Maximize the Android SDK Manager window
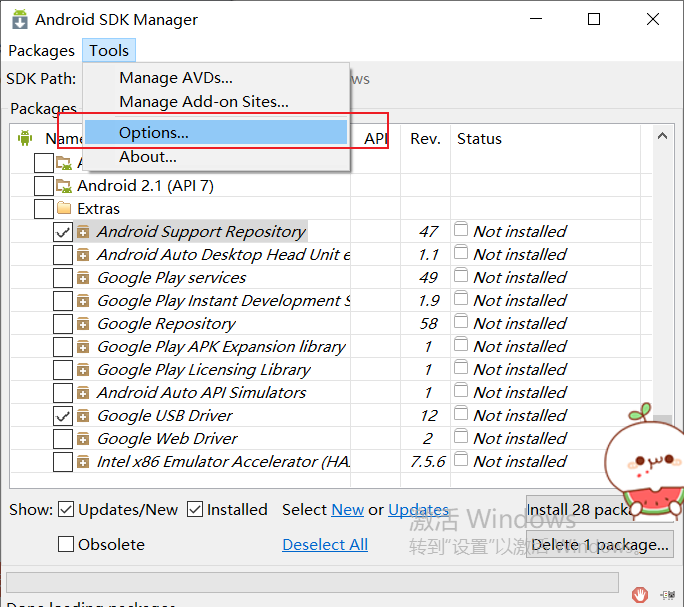Screen dimensions: 684x607 (x=594, y=19)
